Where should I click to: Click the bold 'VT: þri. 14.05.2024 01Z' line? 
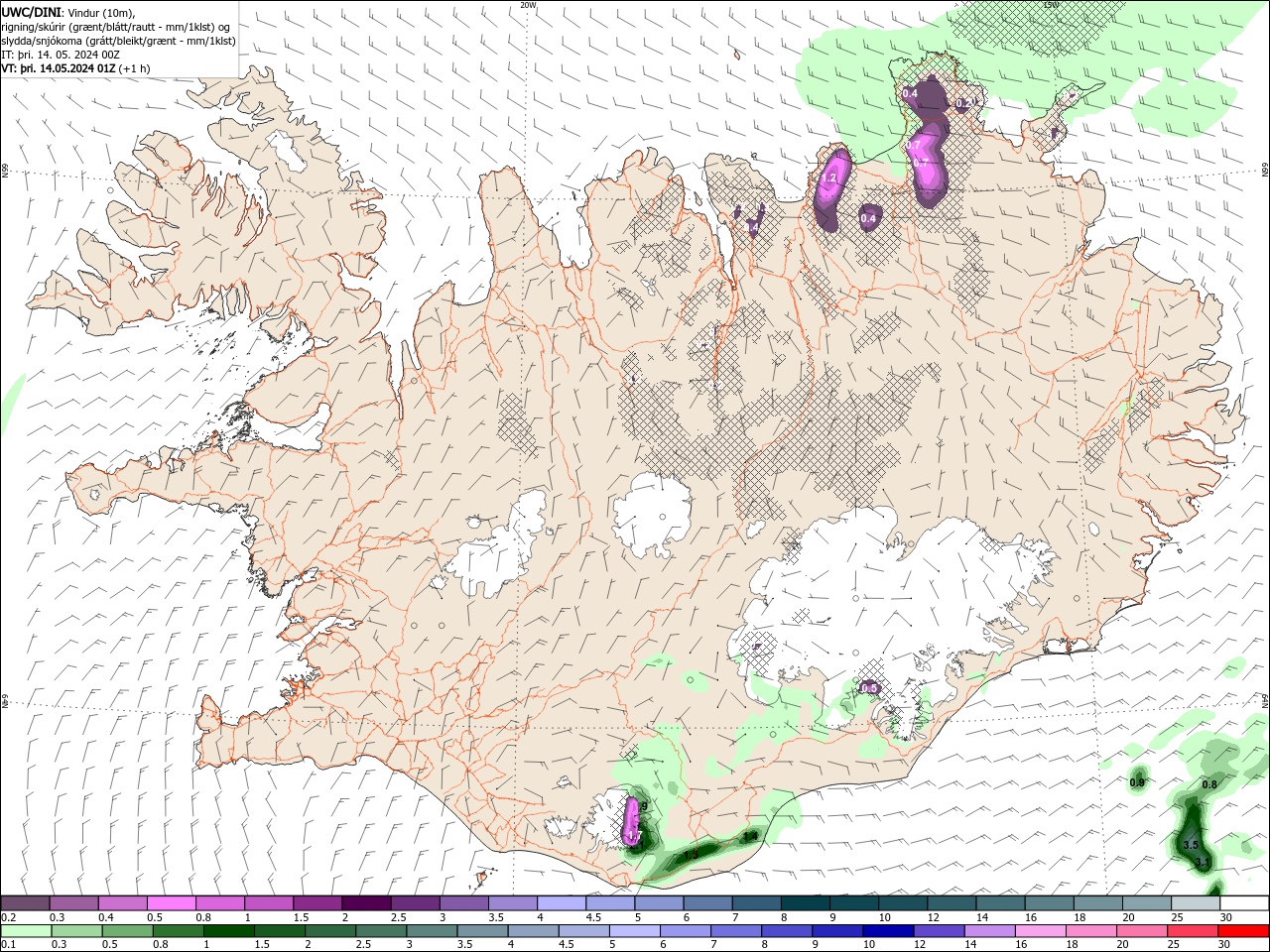click(58, 68)
